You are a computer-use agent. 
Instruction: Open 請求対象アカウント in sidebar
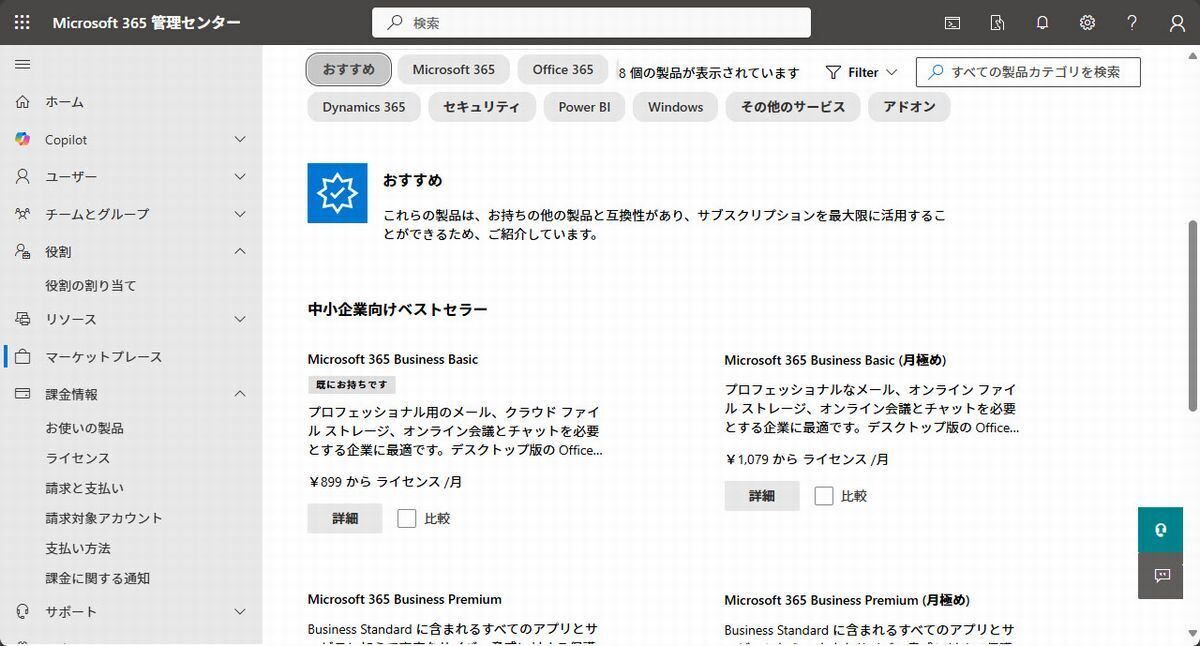[104, 518]
